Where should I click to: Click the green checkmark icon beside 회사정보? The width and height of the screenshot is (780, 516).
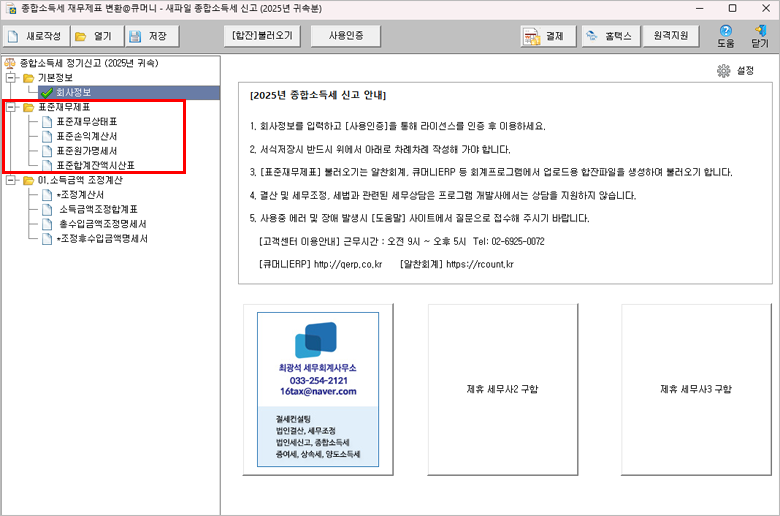click(47, 93)
